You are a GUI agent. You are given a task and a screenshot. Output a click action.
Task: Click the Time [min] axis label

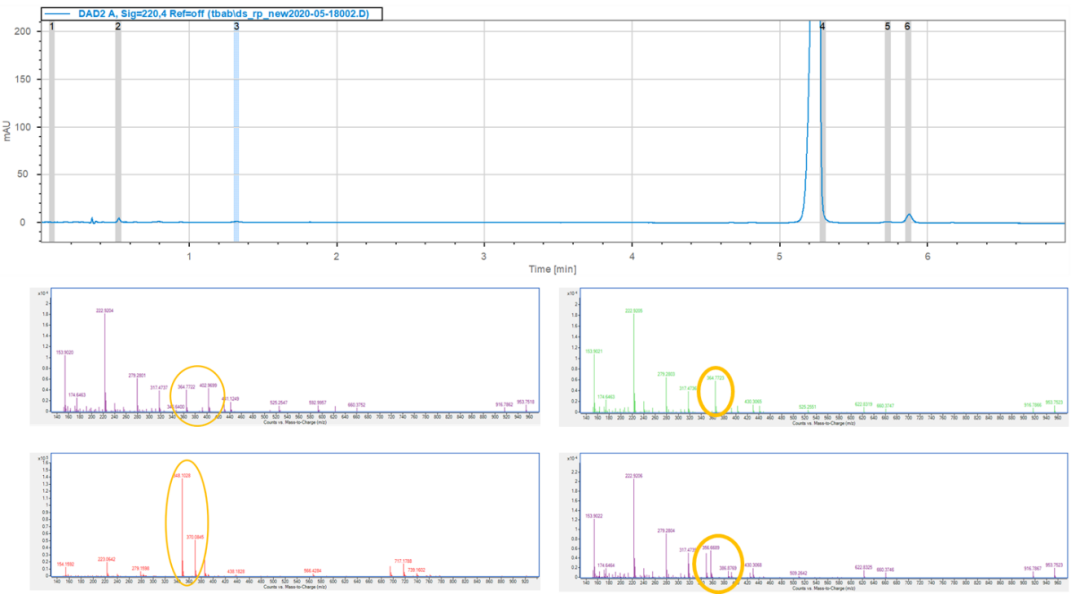pyautogui.click(x=552, y=269)
